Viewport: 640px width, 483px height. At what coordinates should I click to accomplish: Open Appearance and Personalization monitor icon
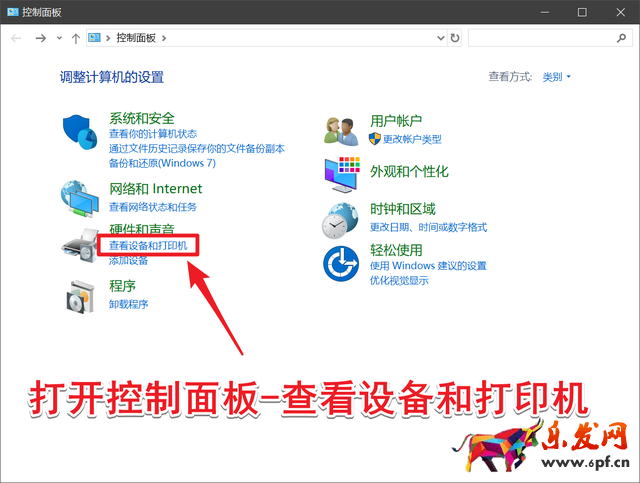tap(341, 172)
